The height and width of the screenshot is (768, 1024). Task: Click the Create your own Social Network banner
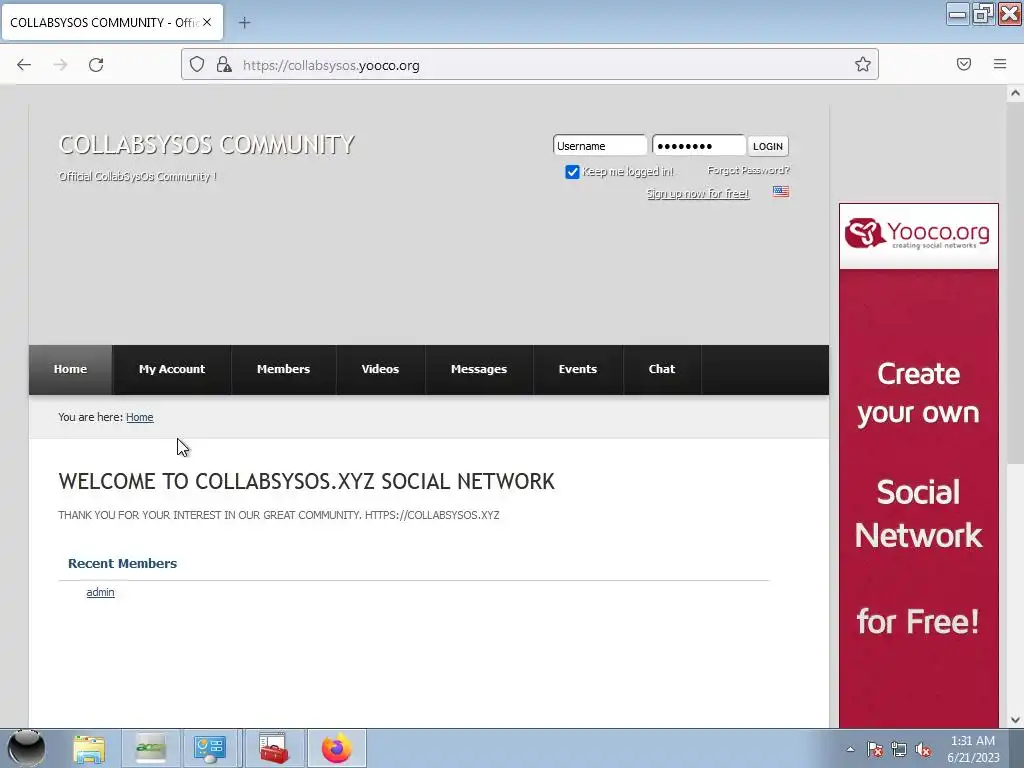point(918,498)
